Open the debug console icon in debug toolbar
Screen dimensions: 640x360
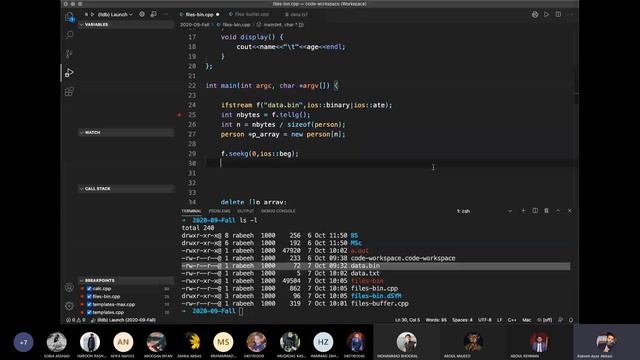point(153,14)
